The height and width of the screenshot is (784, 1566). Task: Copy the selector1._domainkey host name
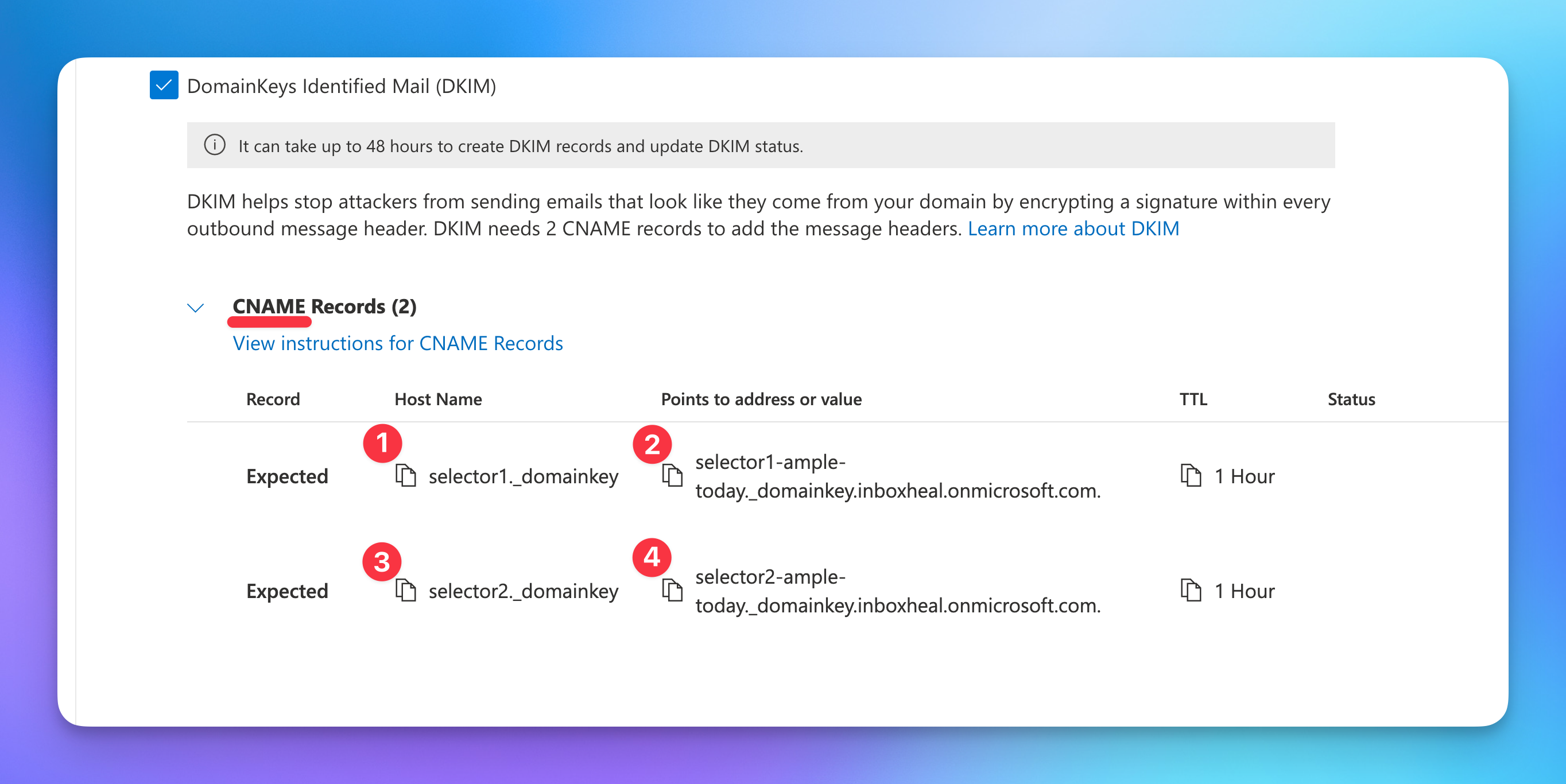405,476
